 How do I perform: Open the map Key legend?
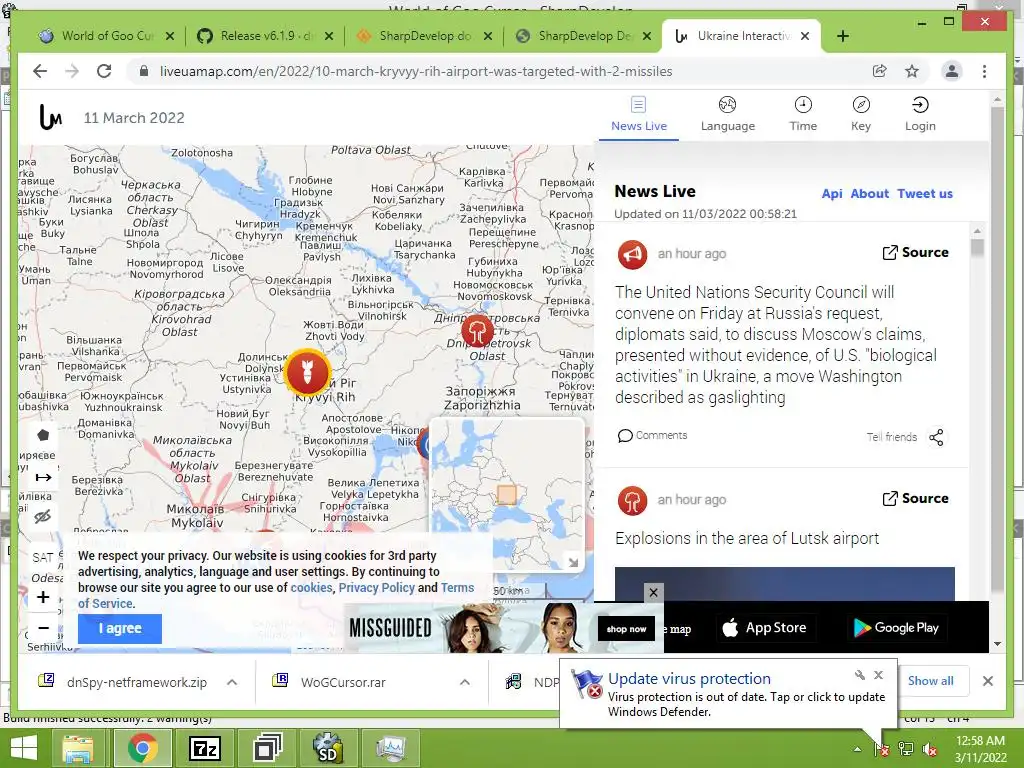[861, 114]
